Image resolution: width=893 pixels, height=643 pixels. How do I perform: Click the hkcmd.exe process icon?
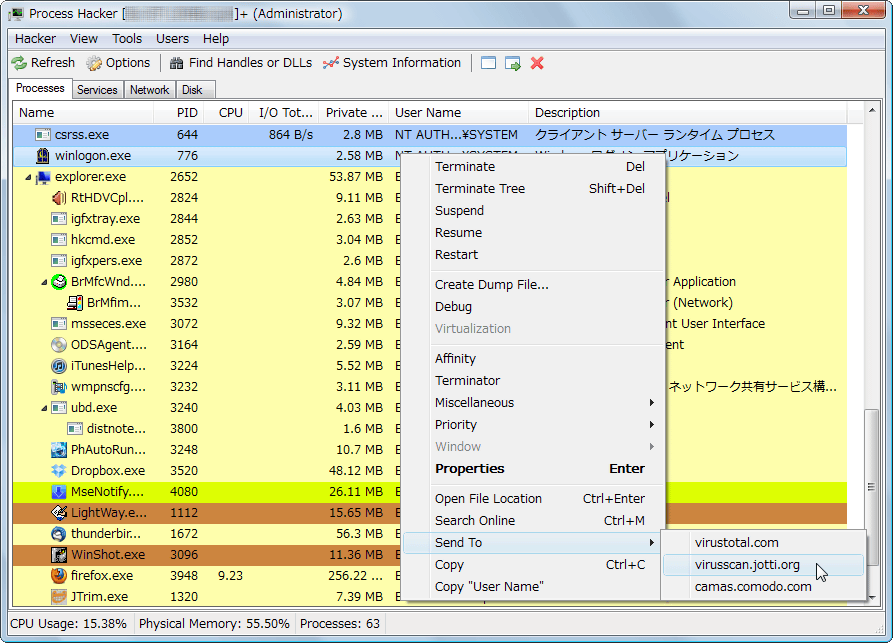pos(59,240)
